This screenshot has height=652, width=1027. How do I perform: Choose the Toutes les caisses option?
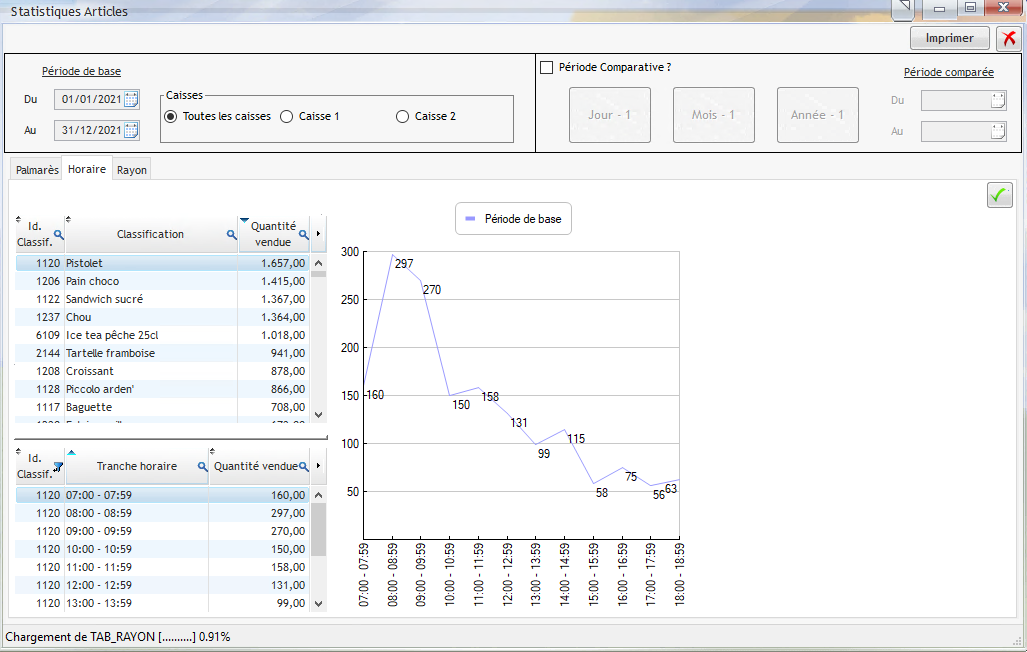pos(170,116)
